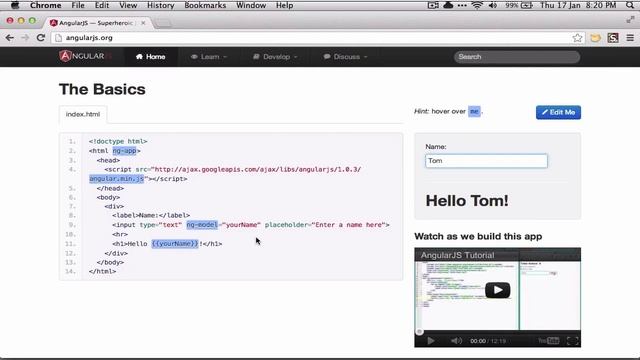640x360 pixels.
Task: Open the Edit menu
Action: pos(102,5)
